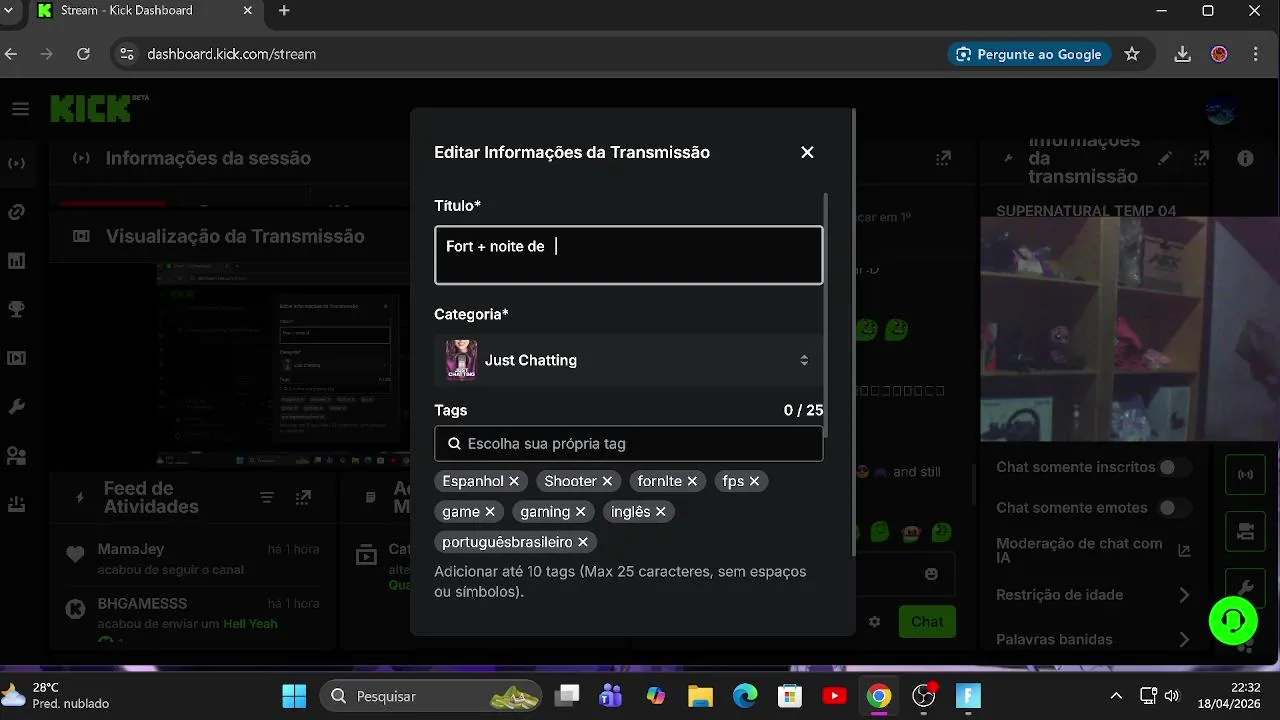The height and width of the screenshot is (720, 1280).
Task: Open YouTube app from taskbar
Action: click(834, 696)
